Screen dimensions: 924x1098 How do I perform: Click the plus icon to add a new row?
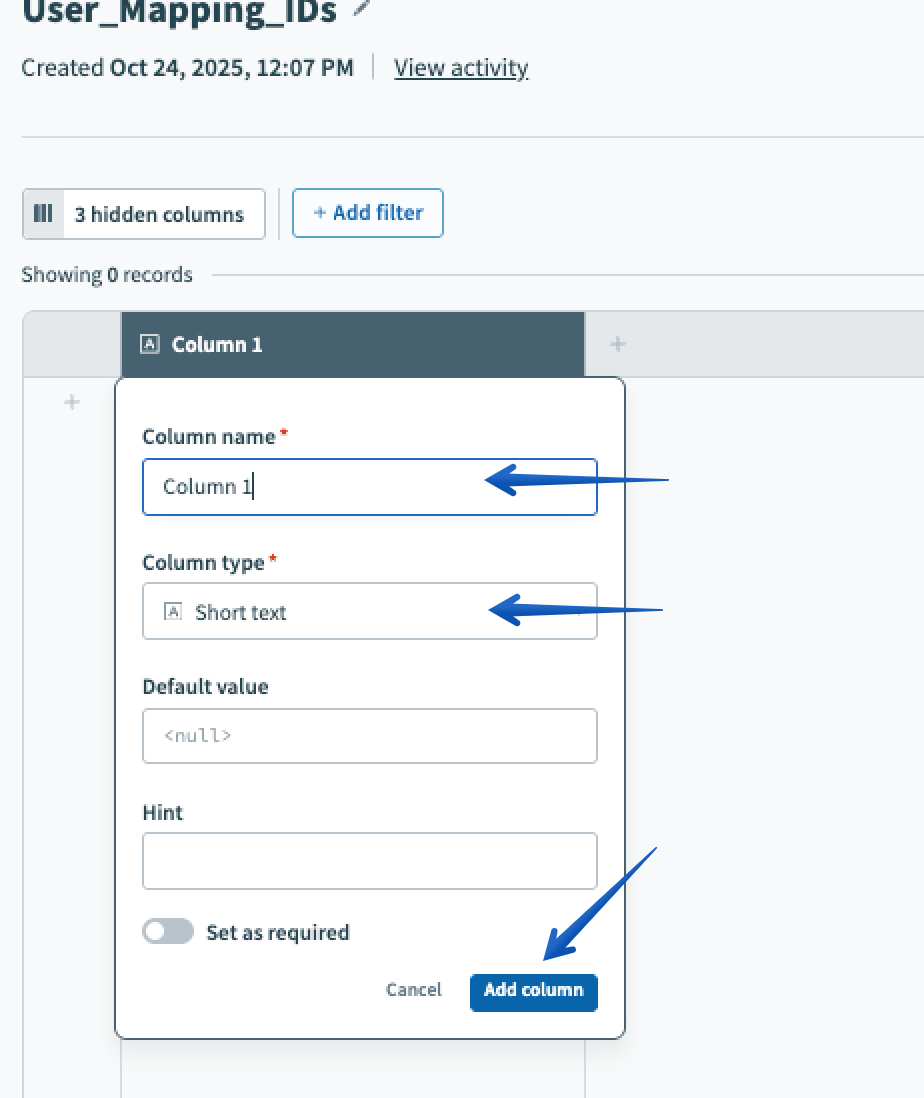pos(71,402)
